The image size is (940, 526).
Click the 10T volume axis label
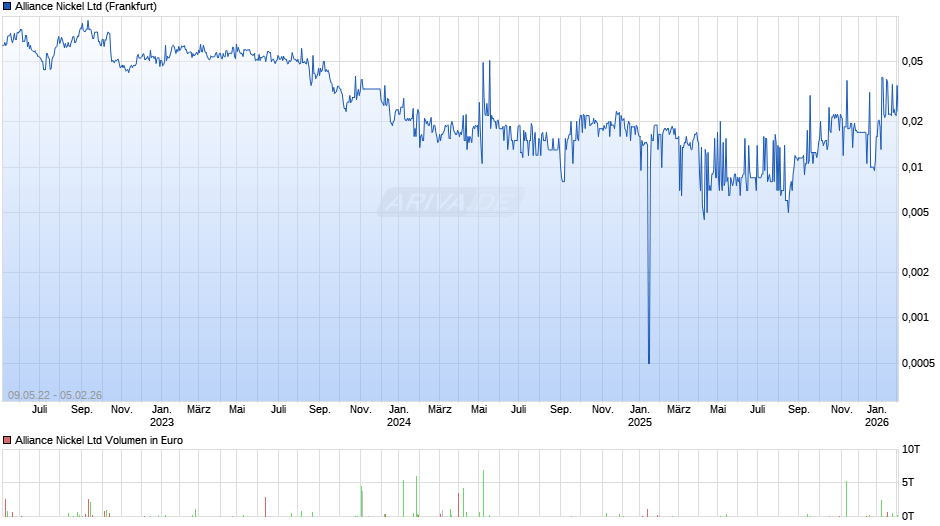click(911, 449)
